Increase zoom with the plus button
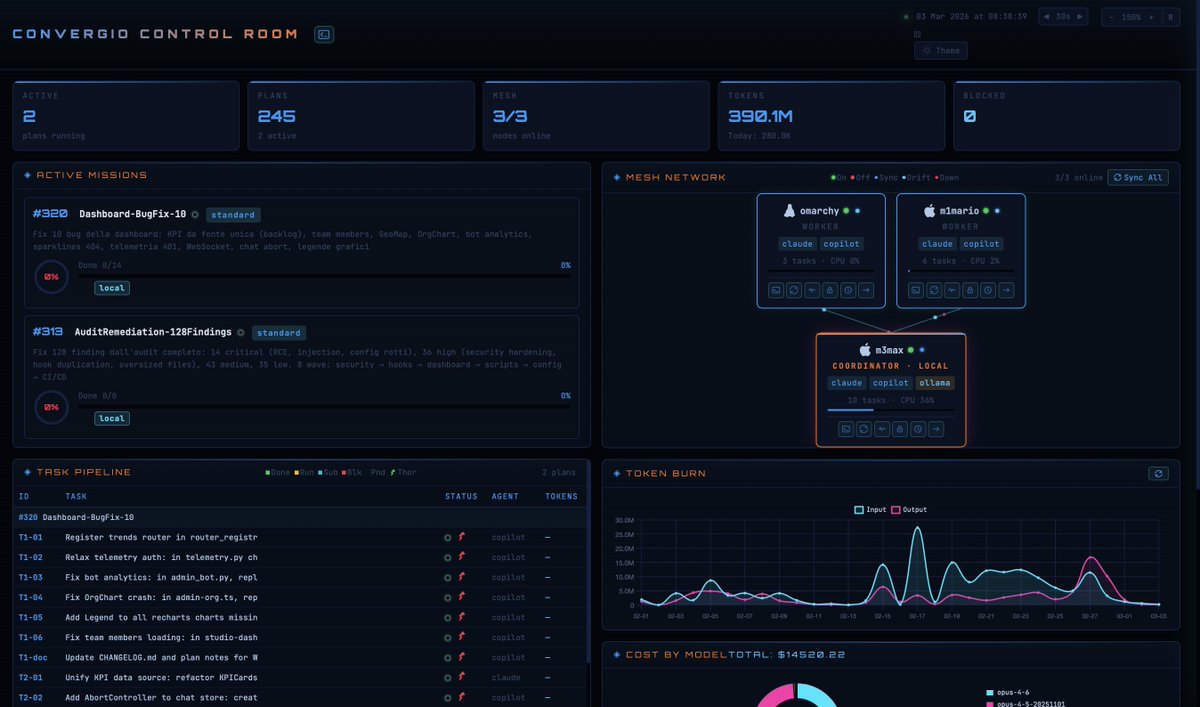The width and height of the screenshot is (1200, 707). click(x=1150, y=17)
